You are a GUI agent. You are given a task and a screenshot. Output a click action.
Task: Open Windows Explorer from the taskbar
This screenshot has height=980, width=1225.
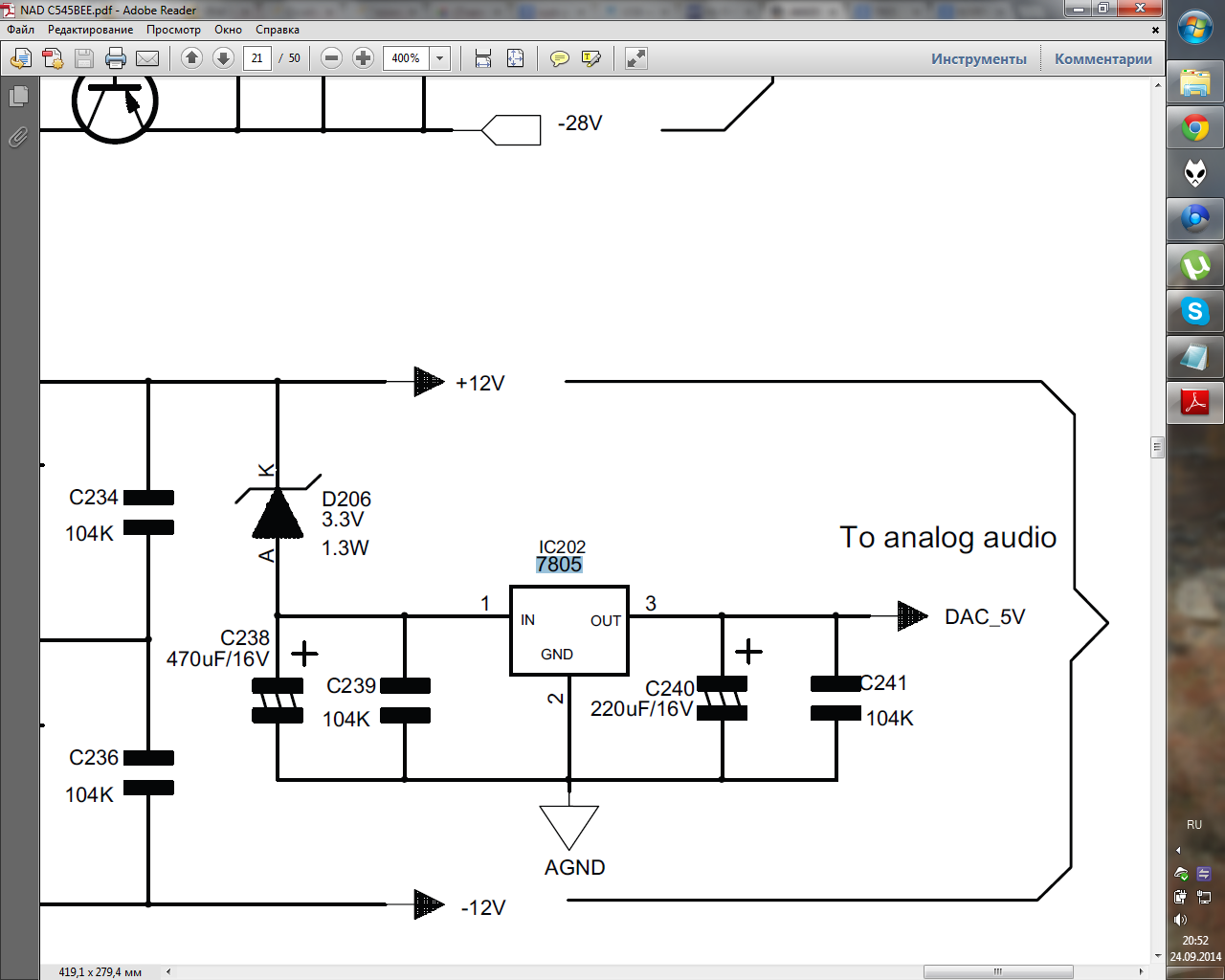[x=1195, y=83]
